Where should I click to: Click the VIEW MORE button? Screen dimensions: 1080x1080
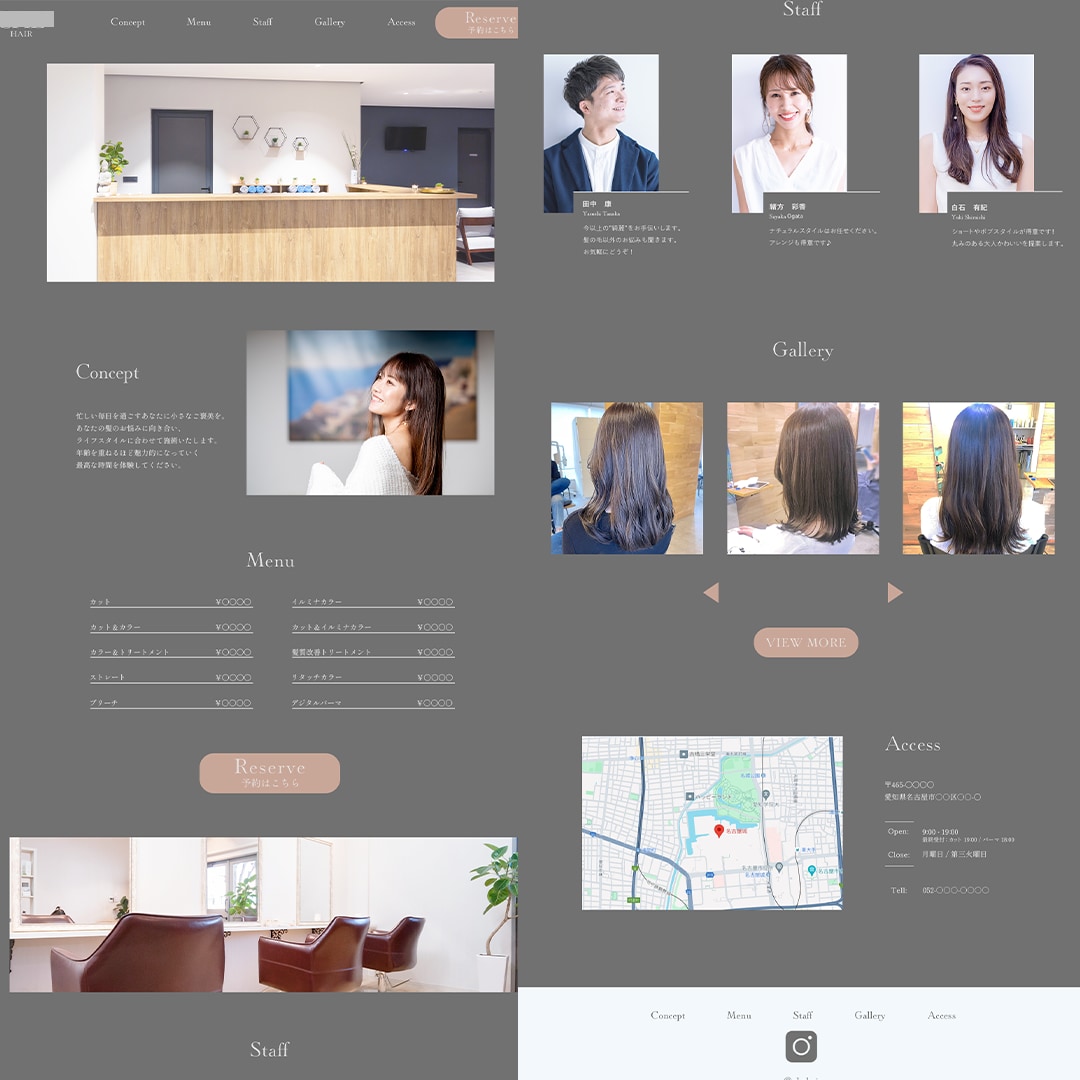(805, 642)
